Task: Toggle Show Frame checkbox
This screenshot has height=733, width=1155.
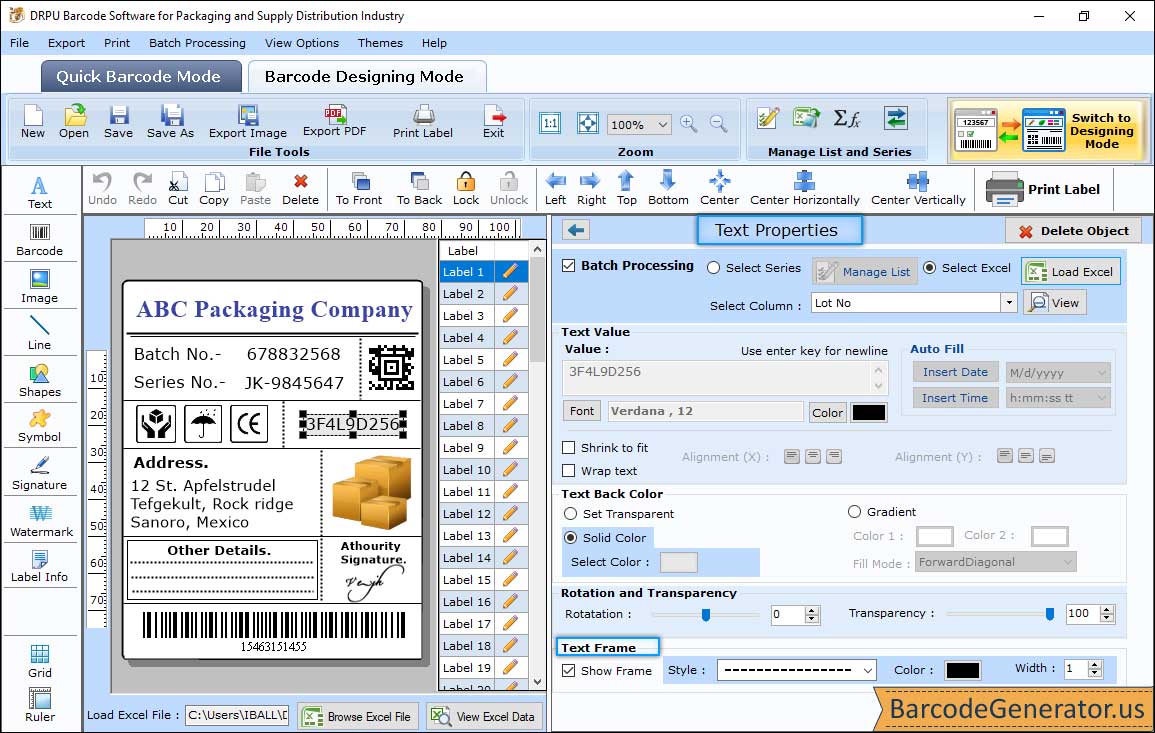Action: coord(569,670)
